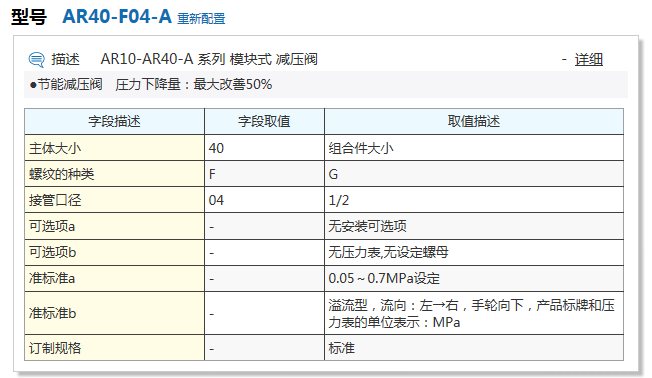Click the 取值描述 column header

point(474,121)
